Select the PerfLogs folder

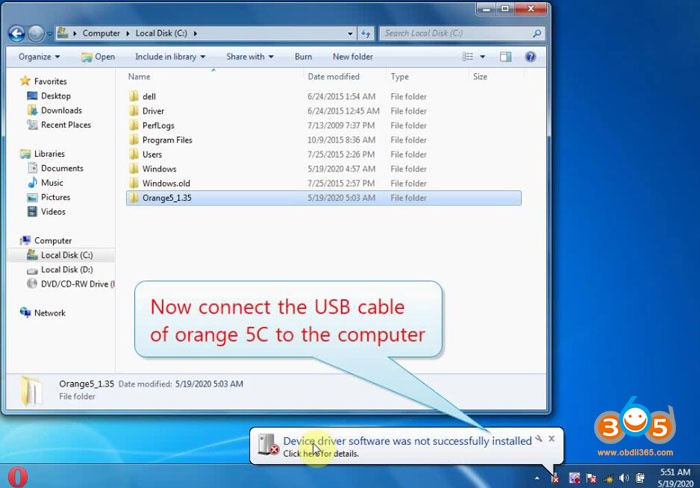[324, 125]
